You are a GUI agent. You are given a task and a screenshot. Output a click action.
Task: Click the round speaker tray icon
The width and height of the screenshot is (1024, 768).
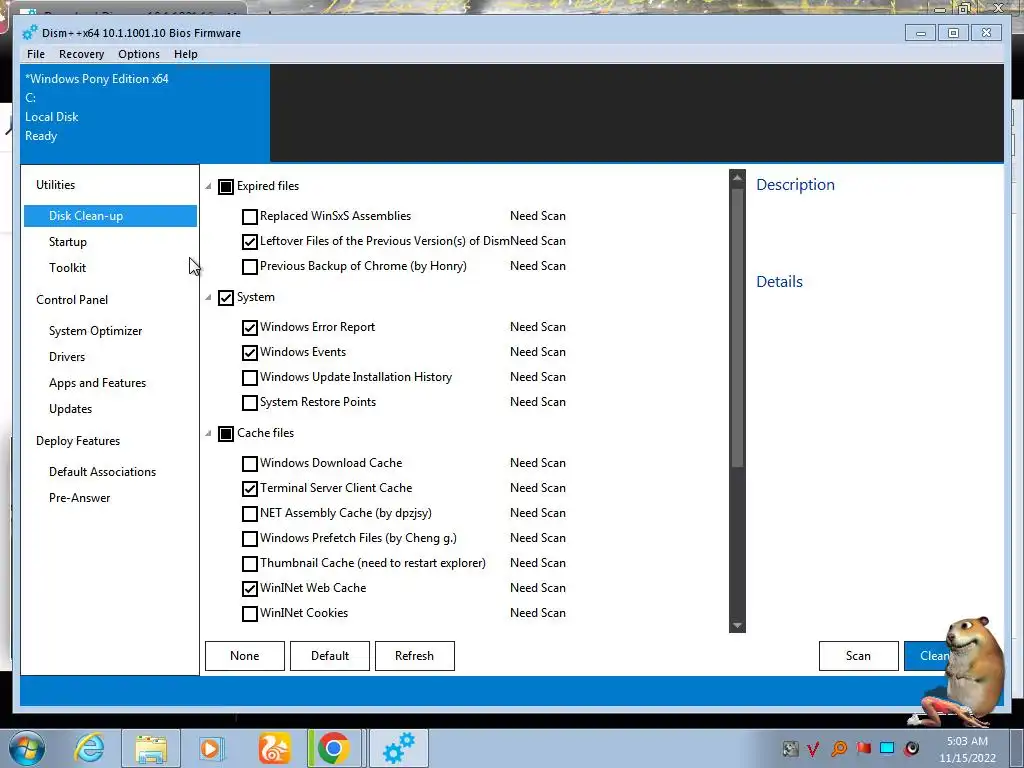click(x=912, y=748)
